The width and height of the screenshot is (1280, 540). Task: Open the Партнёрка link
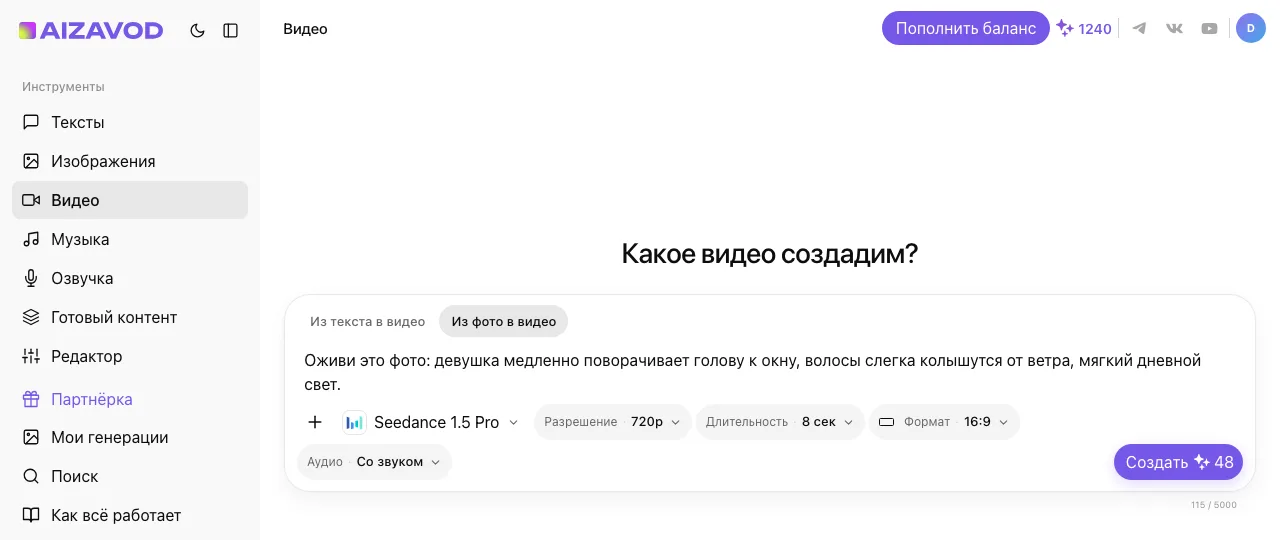coord(130,399)
